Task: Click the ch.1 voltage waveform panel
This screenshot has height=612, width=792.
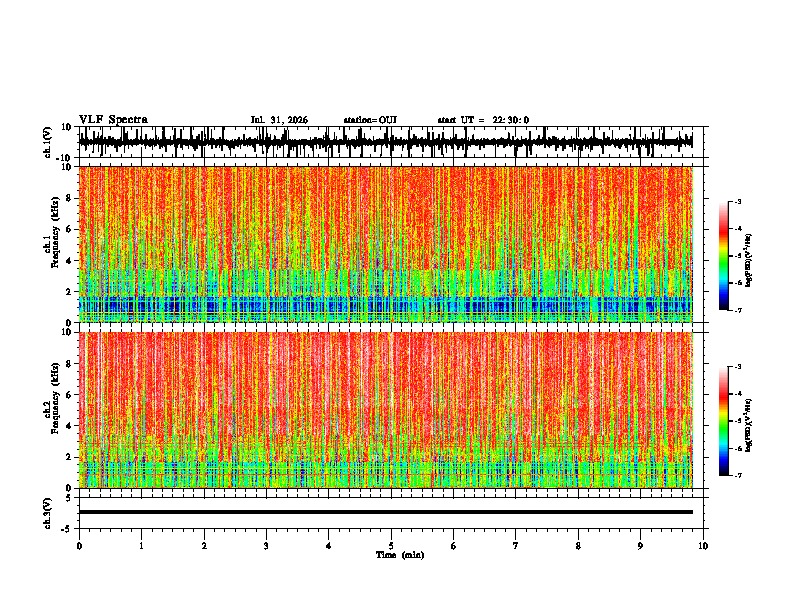Action: (x=391, y=142)
